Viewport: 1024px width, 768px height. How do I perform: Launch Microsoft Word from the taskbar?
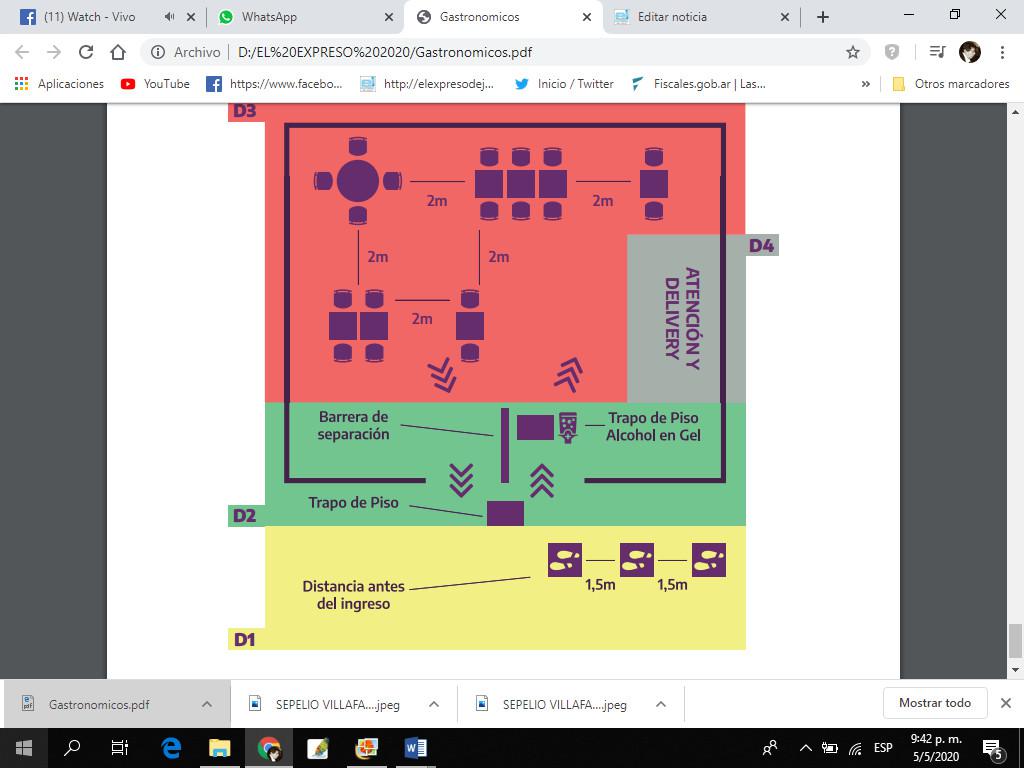(416, 747)
